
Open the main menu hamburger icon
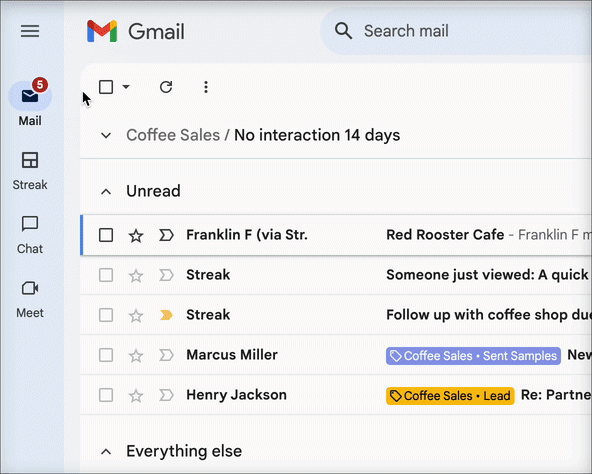click(30, 31)
